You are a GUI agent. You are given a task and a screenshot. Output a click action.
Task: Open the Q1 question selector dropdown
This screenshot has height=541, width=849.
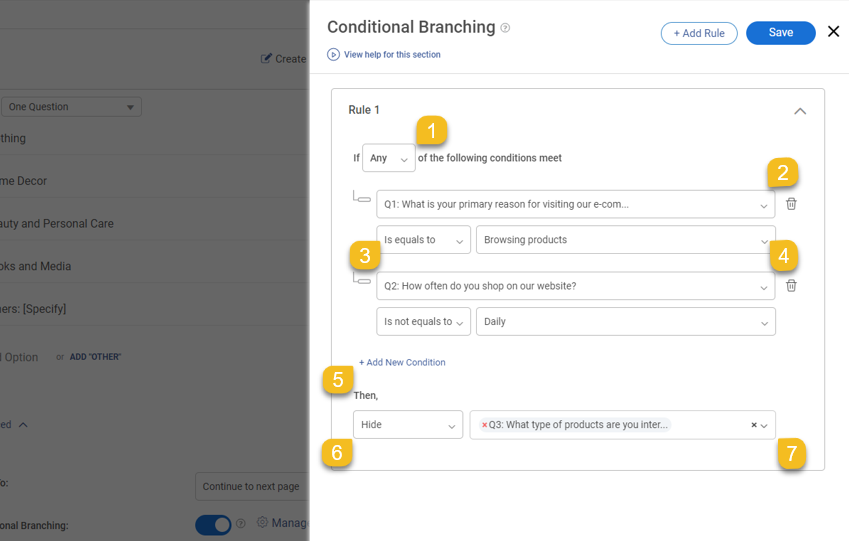(575, 204)
